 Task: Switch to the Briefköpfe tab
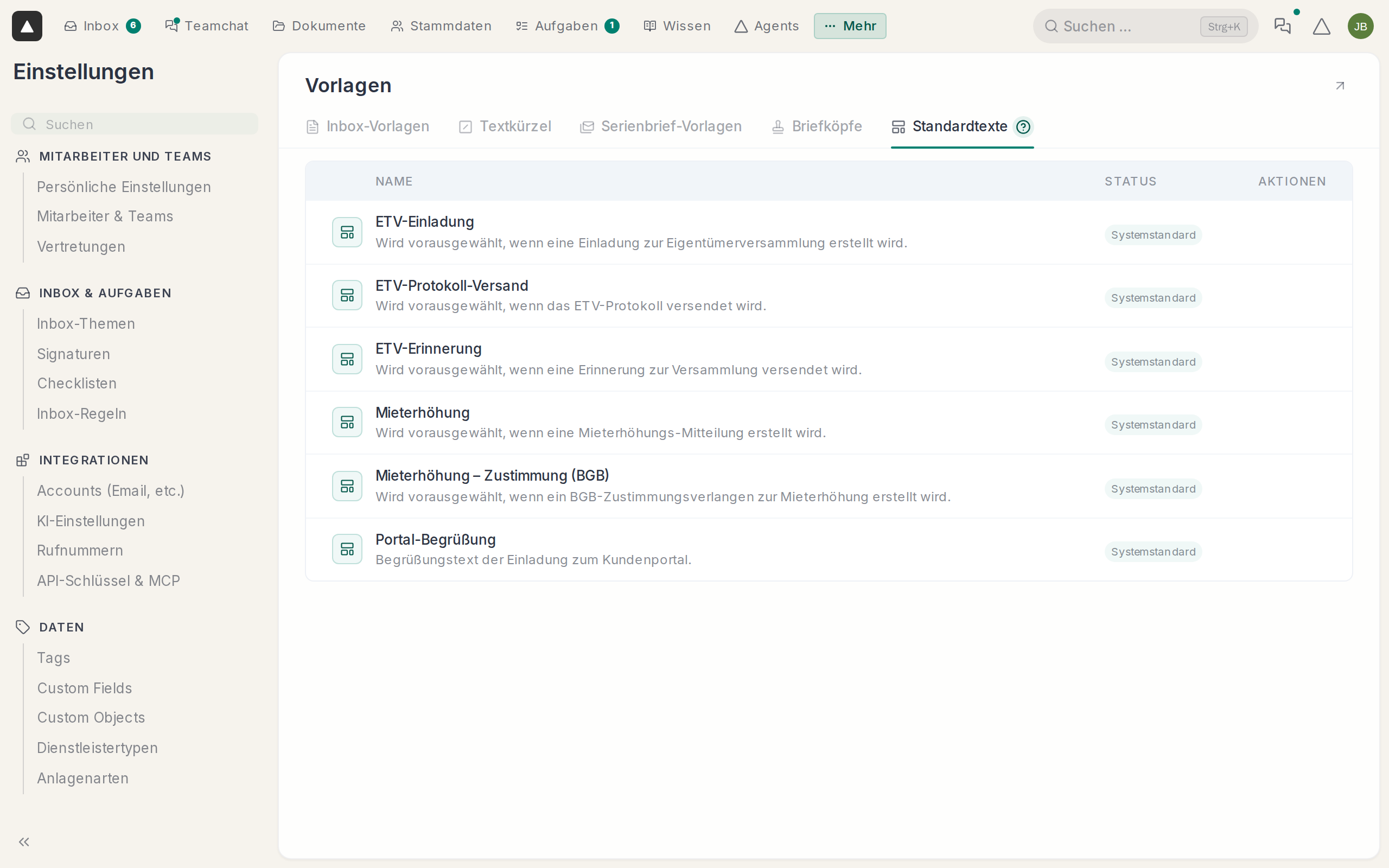(817, 126)
